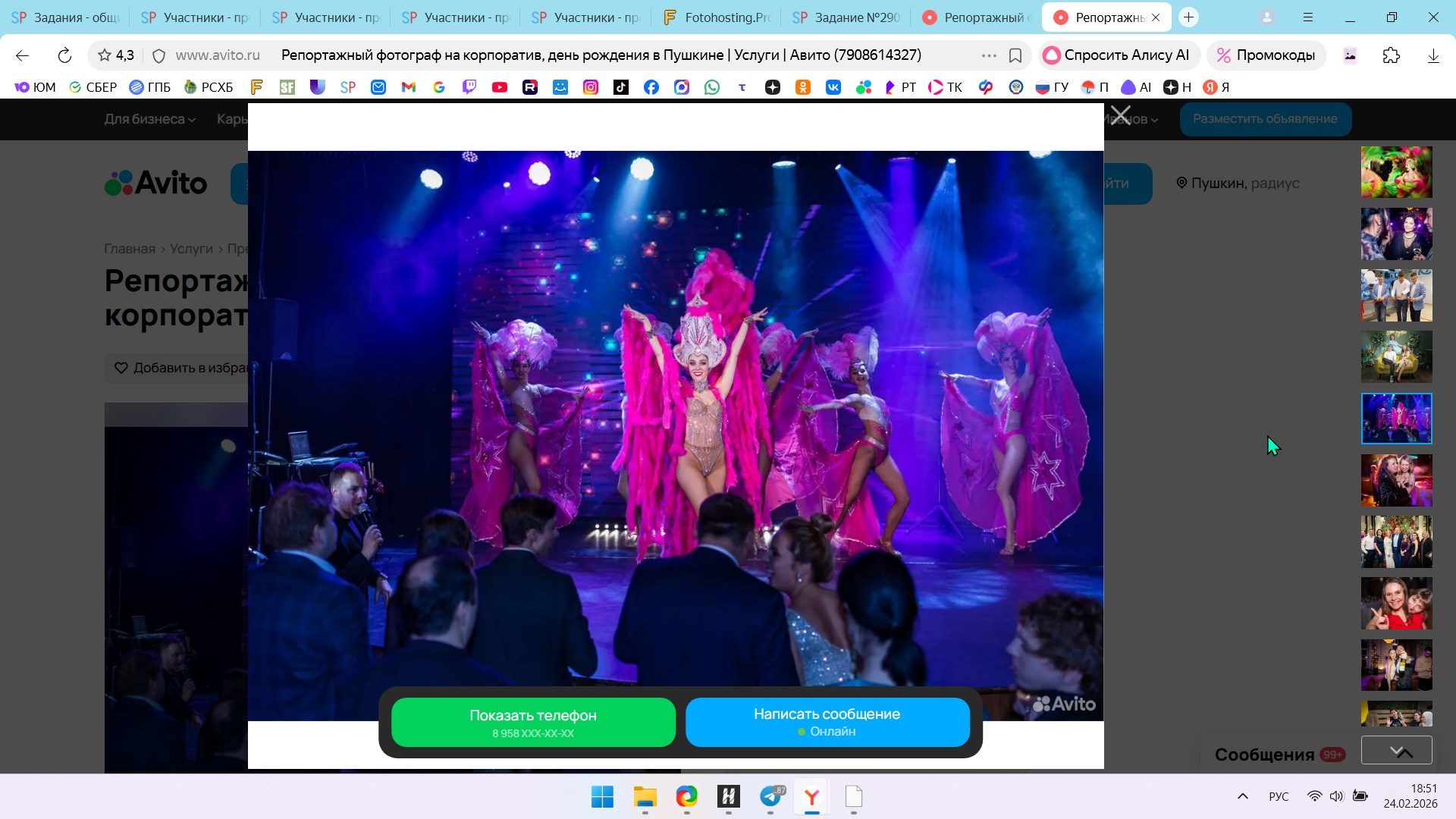
Task: Click the YouTube bookmark icon
Action: 499,87
